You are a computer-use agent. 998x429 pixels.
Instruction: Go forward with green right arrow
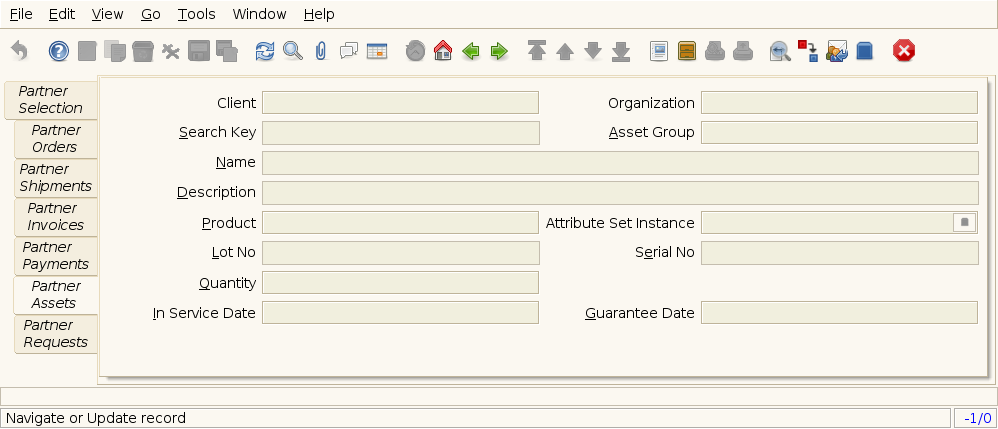coord(499,51)
